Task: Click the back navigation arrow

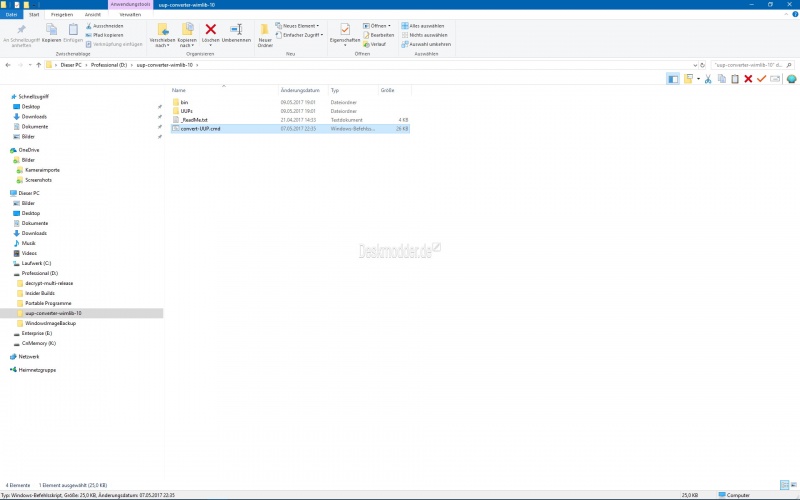Action: [8, 65]
